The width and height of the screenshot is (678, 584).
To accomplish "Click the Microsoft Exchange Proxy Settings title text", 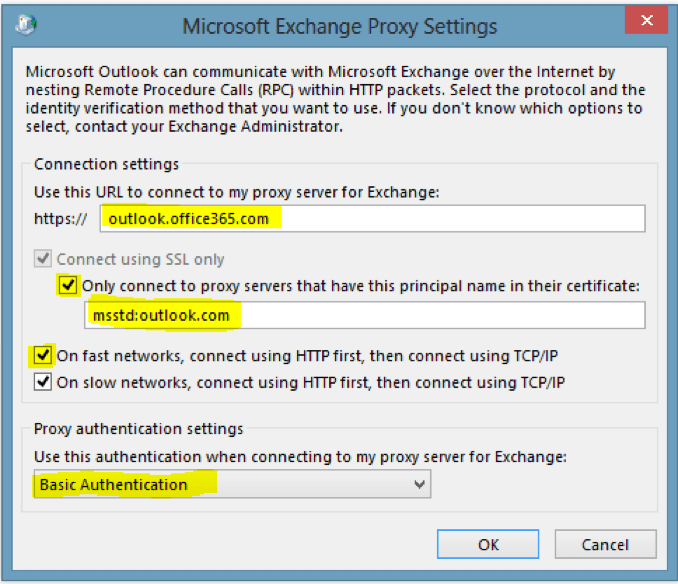I will click(340, 26).
